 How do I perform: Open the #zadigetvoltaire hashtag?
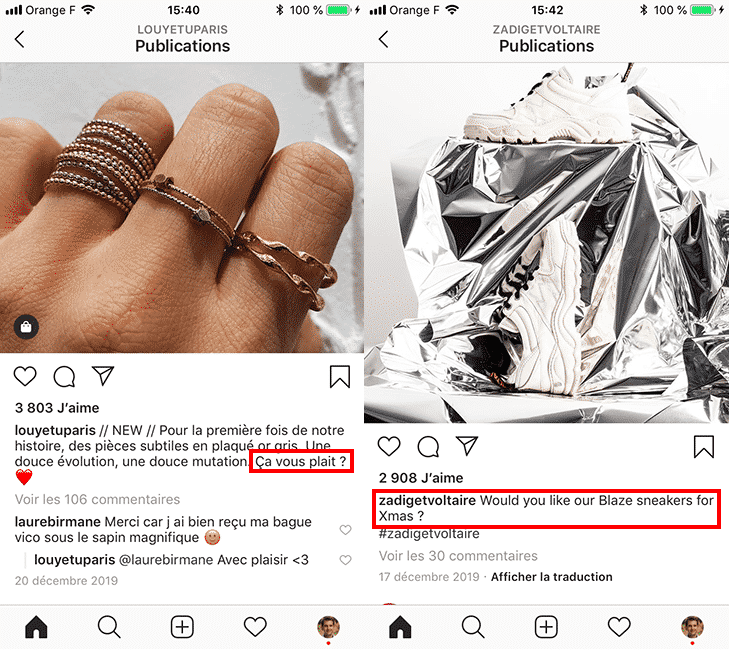[429, 533]
